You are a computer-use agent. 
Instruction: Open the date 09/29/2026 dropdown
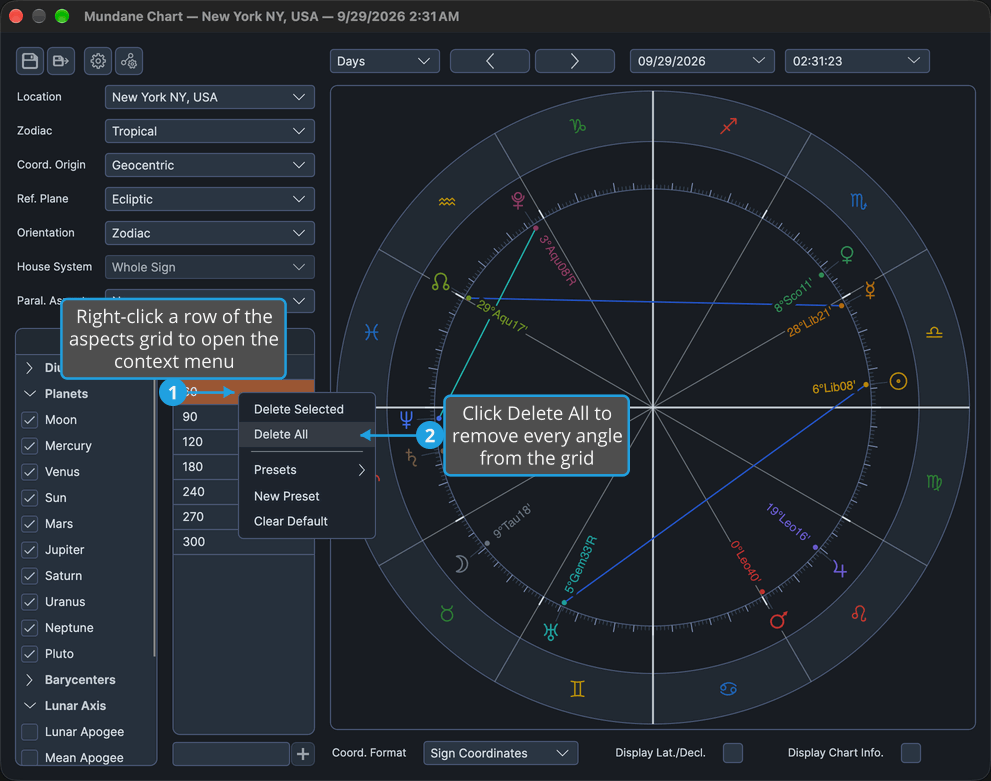702,61
